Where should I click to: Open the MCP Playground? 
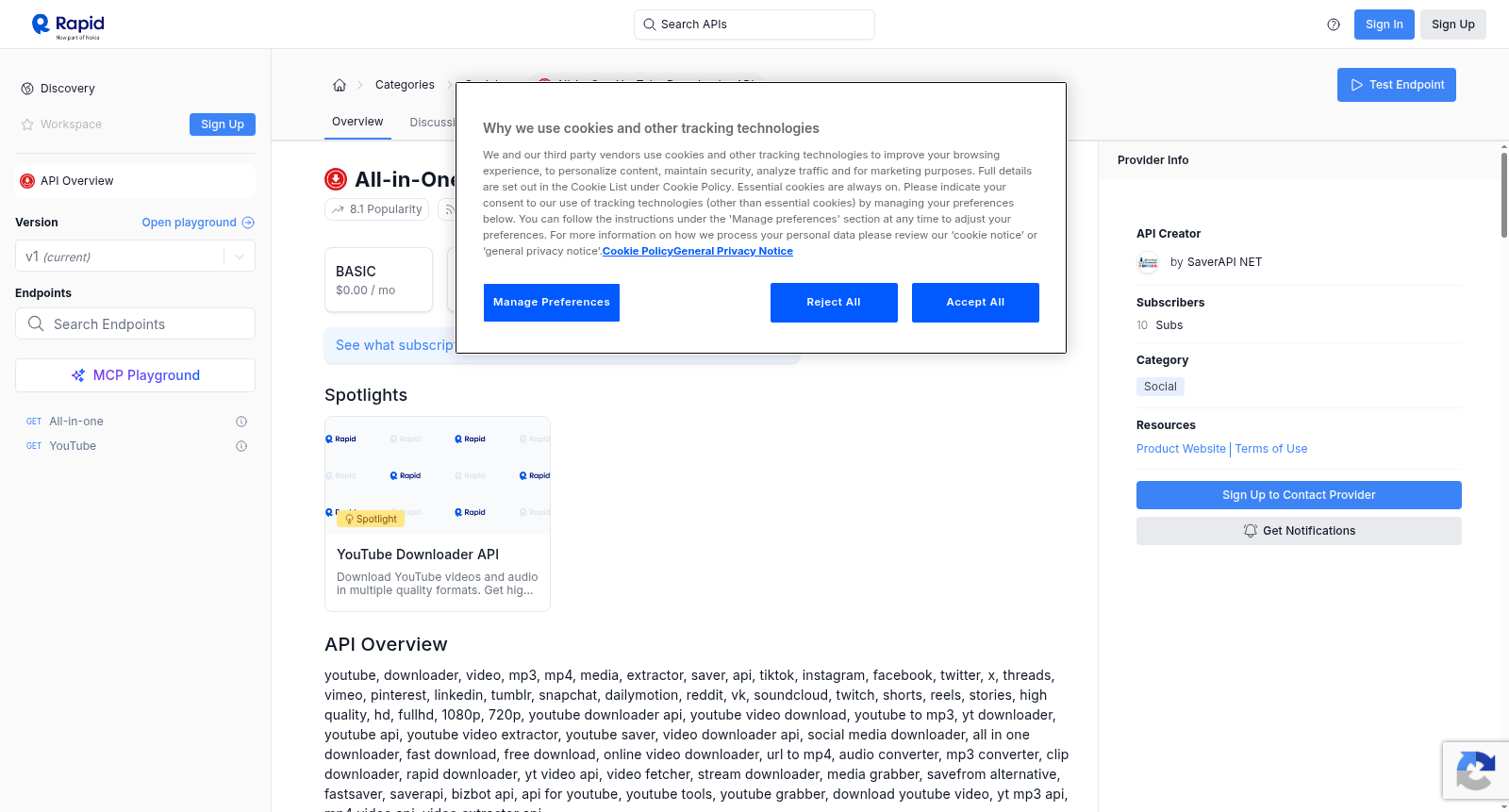135,375
